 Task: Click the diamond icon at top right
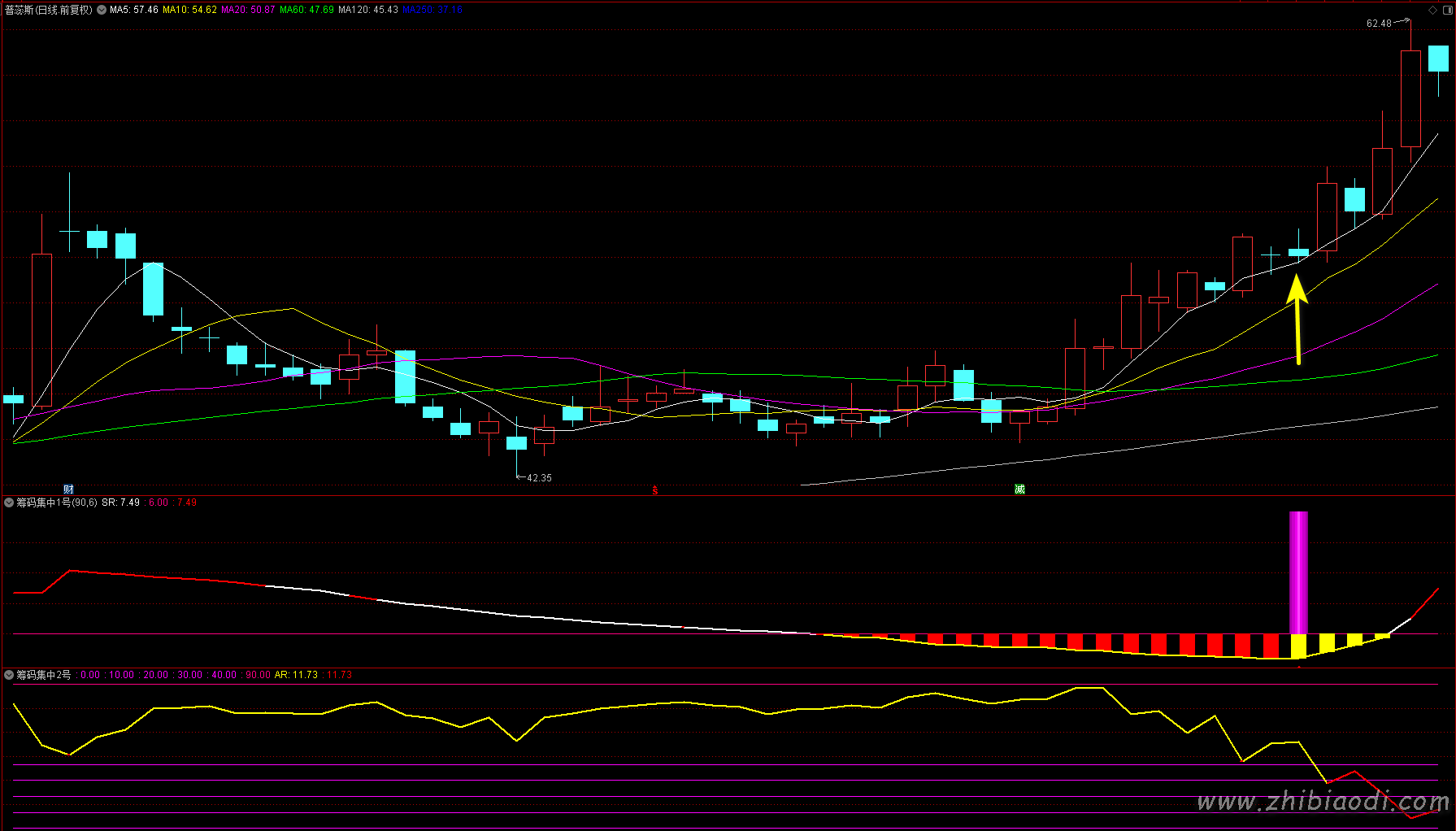(1432, 10)
